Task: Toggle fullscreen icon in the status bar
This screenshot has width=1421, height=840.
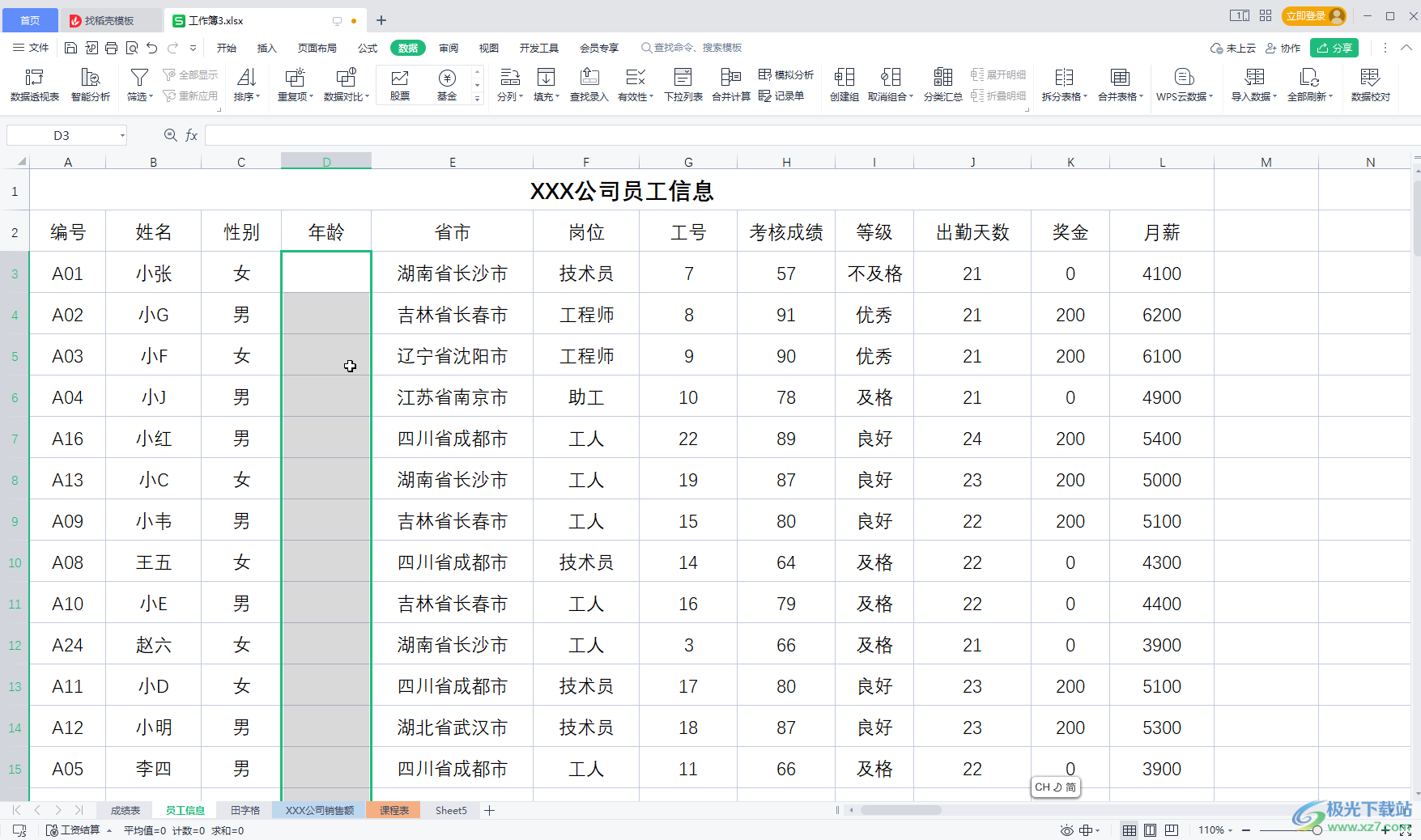Action: point(1405,830)
